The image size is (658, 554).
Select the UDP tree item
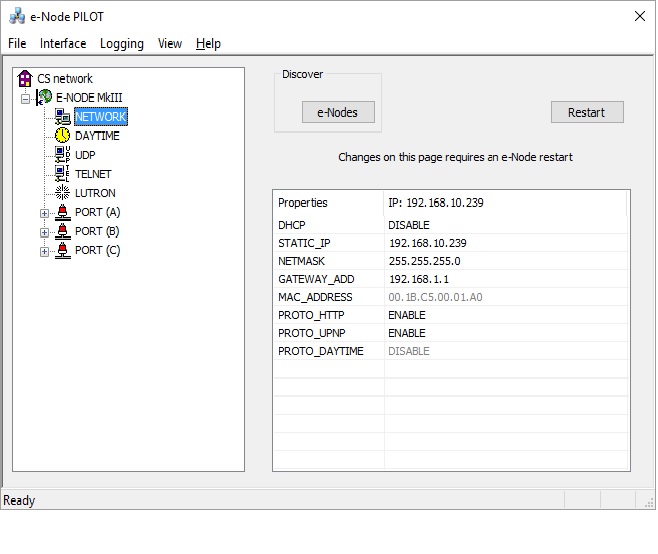pos(85,155)
